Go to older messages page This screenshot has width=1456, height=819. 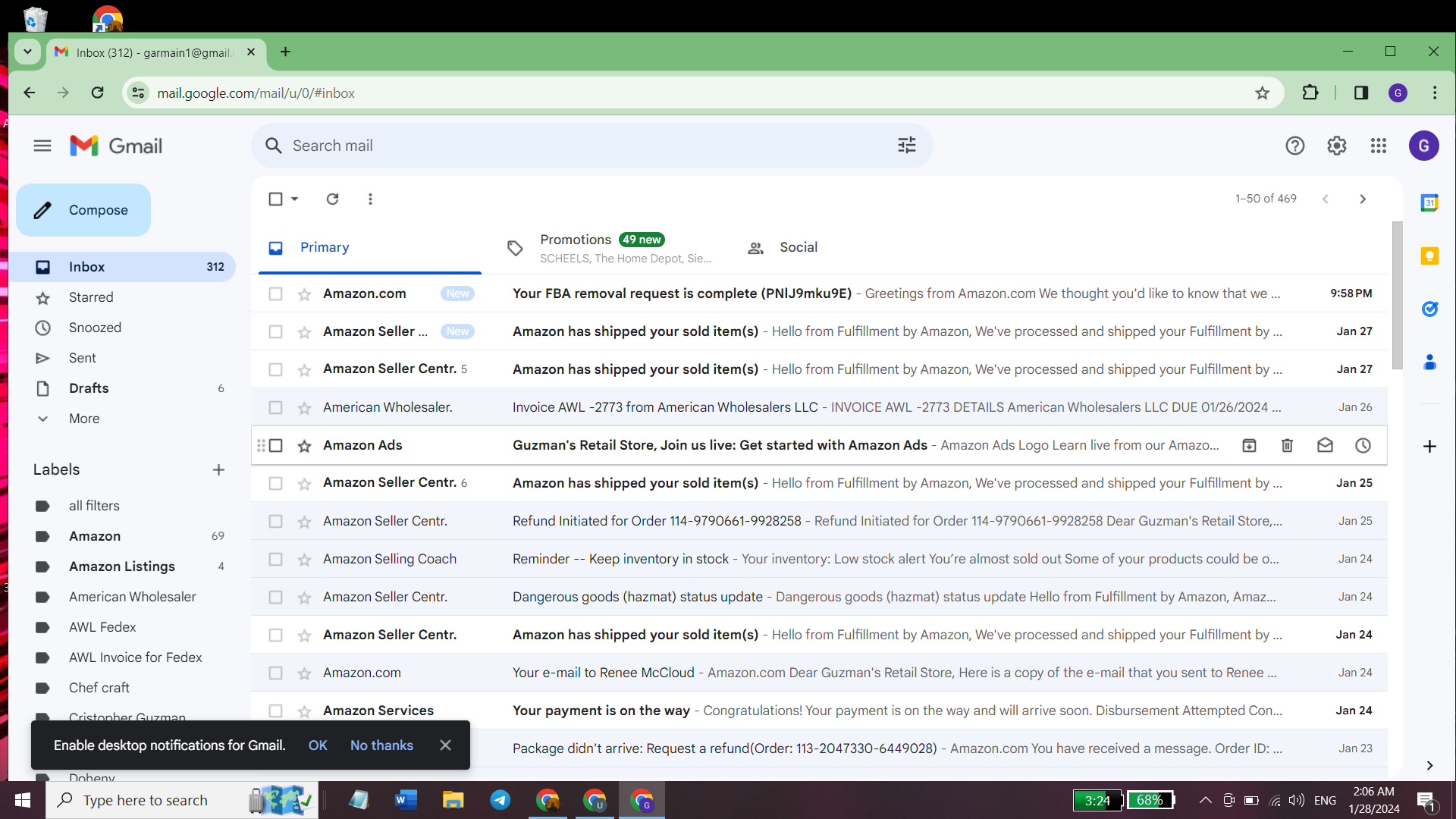tap(1363, 199)
